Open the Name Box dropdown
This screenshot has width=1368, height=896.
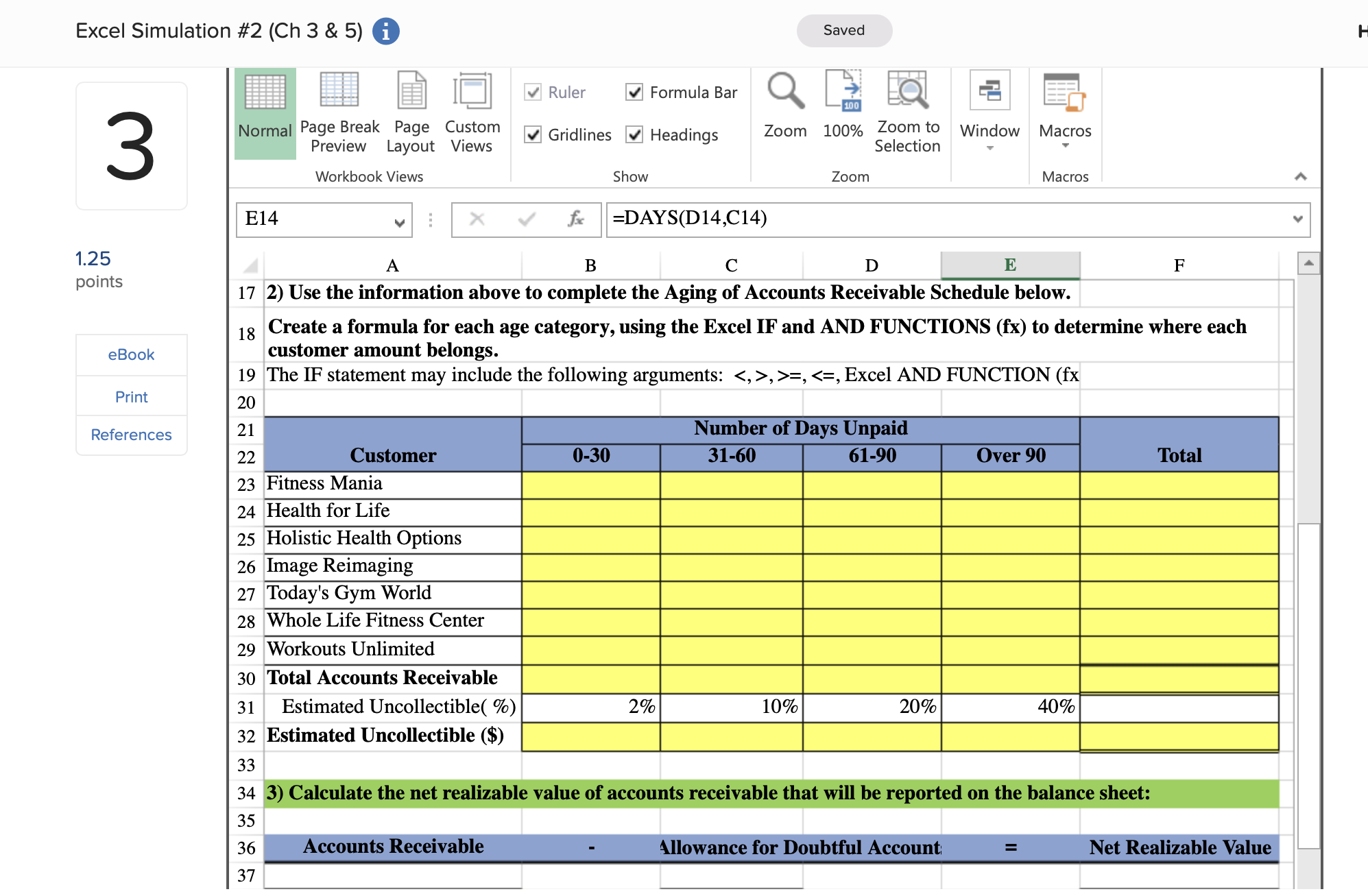[400, 221]
